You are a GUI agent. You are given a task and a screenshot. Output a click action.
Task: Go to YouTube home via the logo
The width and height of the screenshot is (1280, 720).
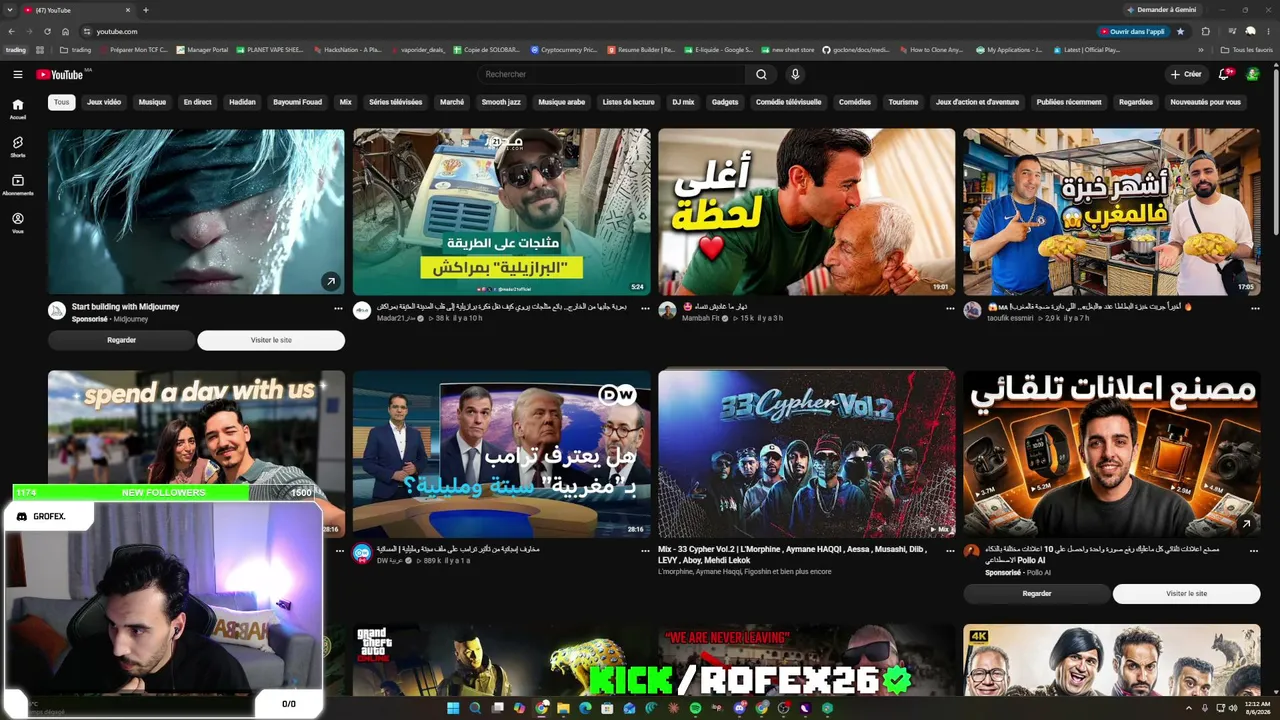62,74
